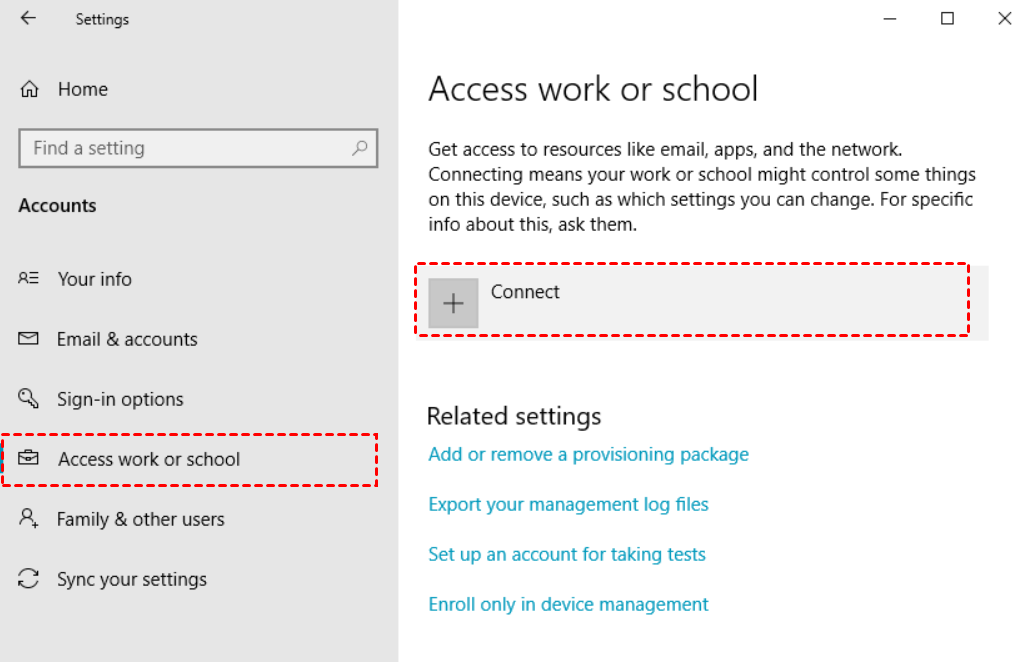Go to Email & accounts

(x=127, y=339)
